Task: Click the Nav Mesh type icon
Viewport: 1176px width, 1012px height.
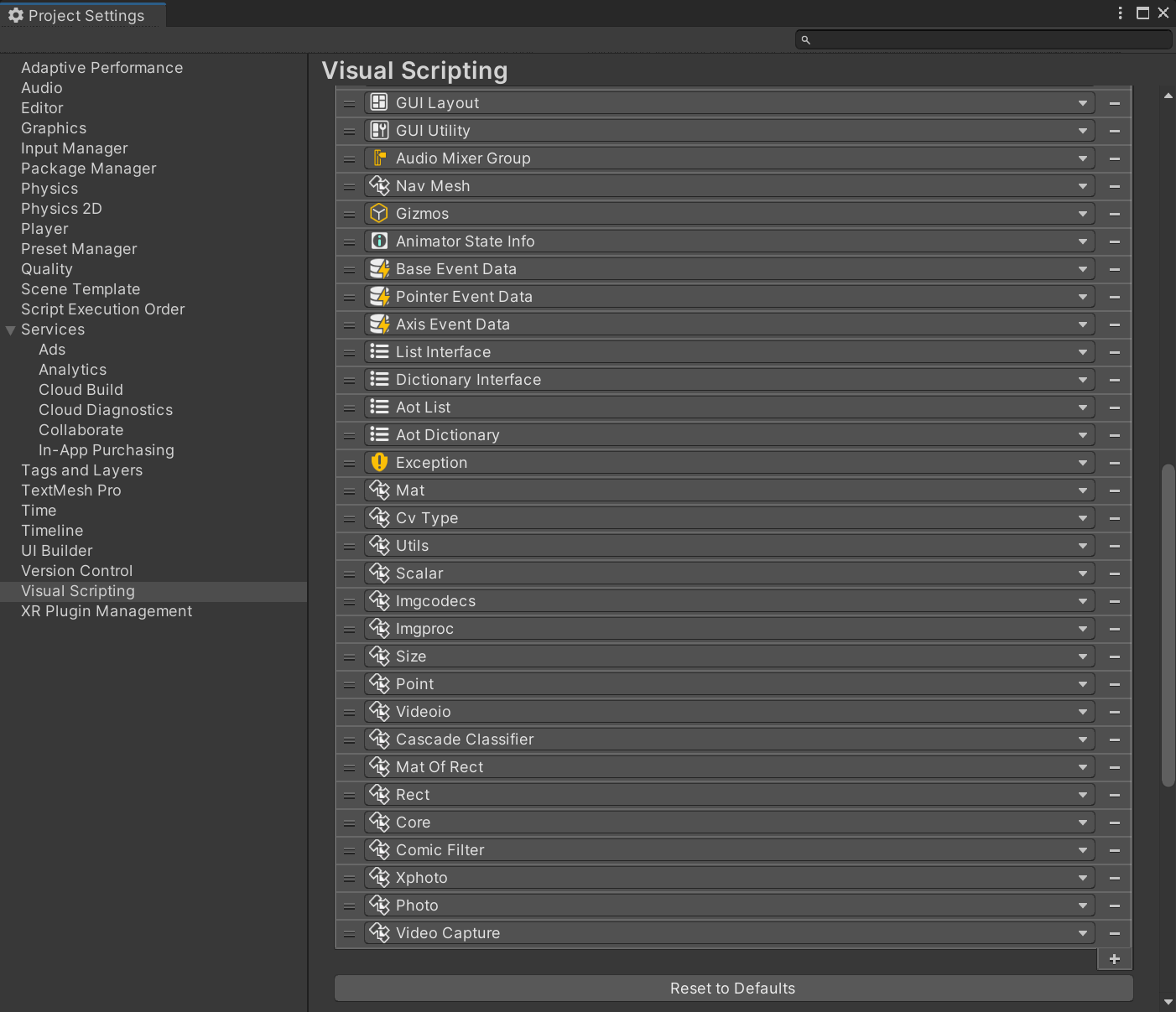Action: [379, 185]
